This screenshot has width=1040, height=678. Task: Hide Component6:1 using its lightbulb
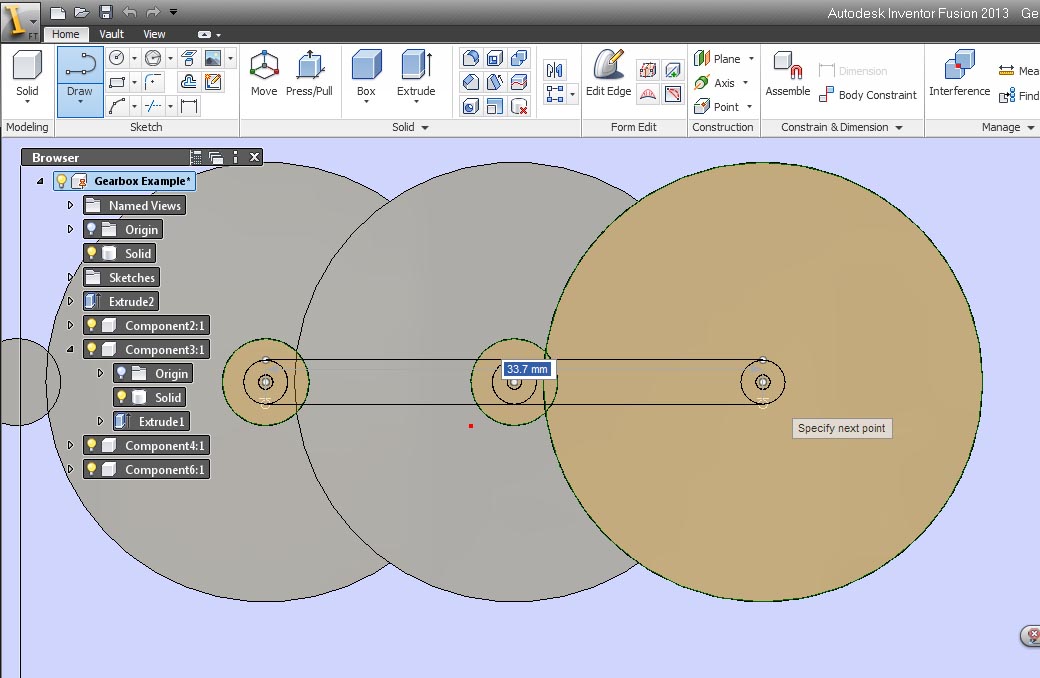(x=93, y=470)
